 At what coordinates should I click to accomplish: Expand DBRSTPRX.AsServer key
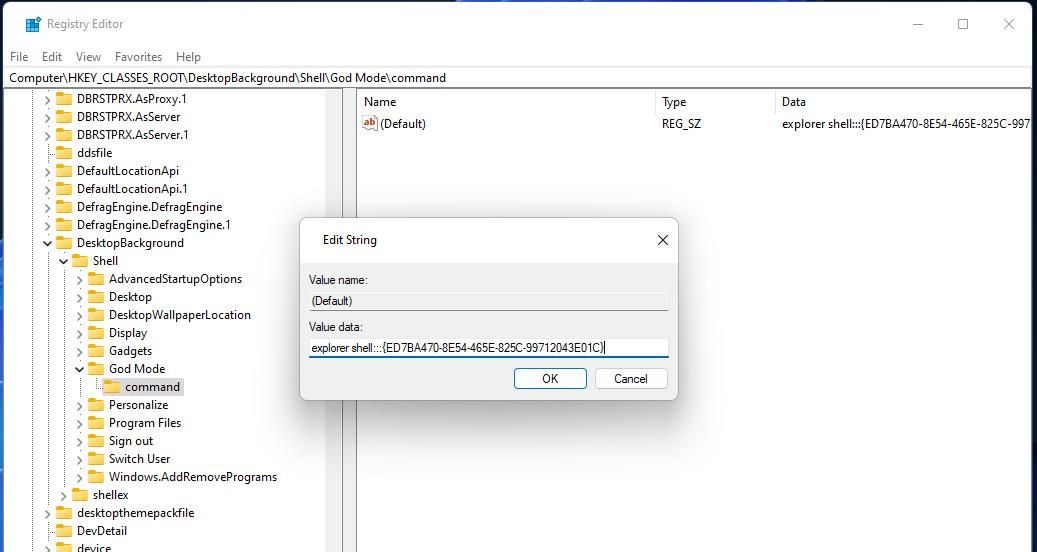[48, 117]
